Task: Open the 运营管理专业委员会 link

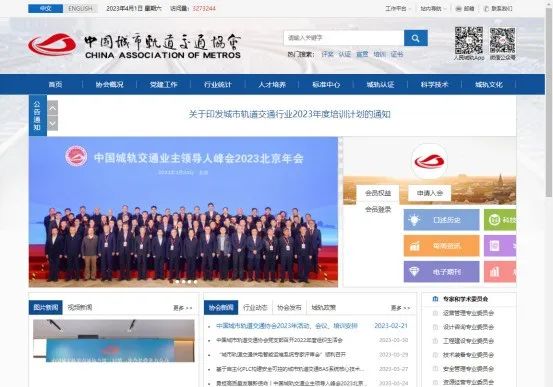Action: click(468, 313)
